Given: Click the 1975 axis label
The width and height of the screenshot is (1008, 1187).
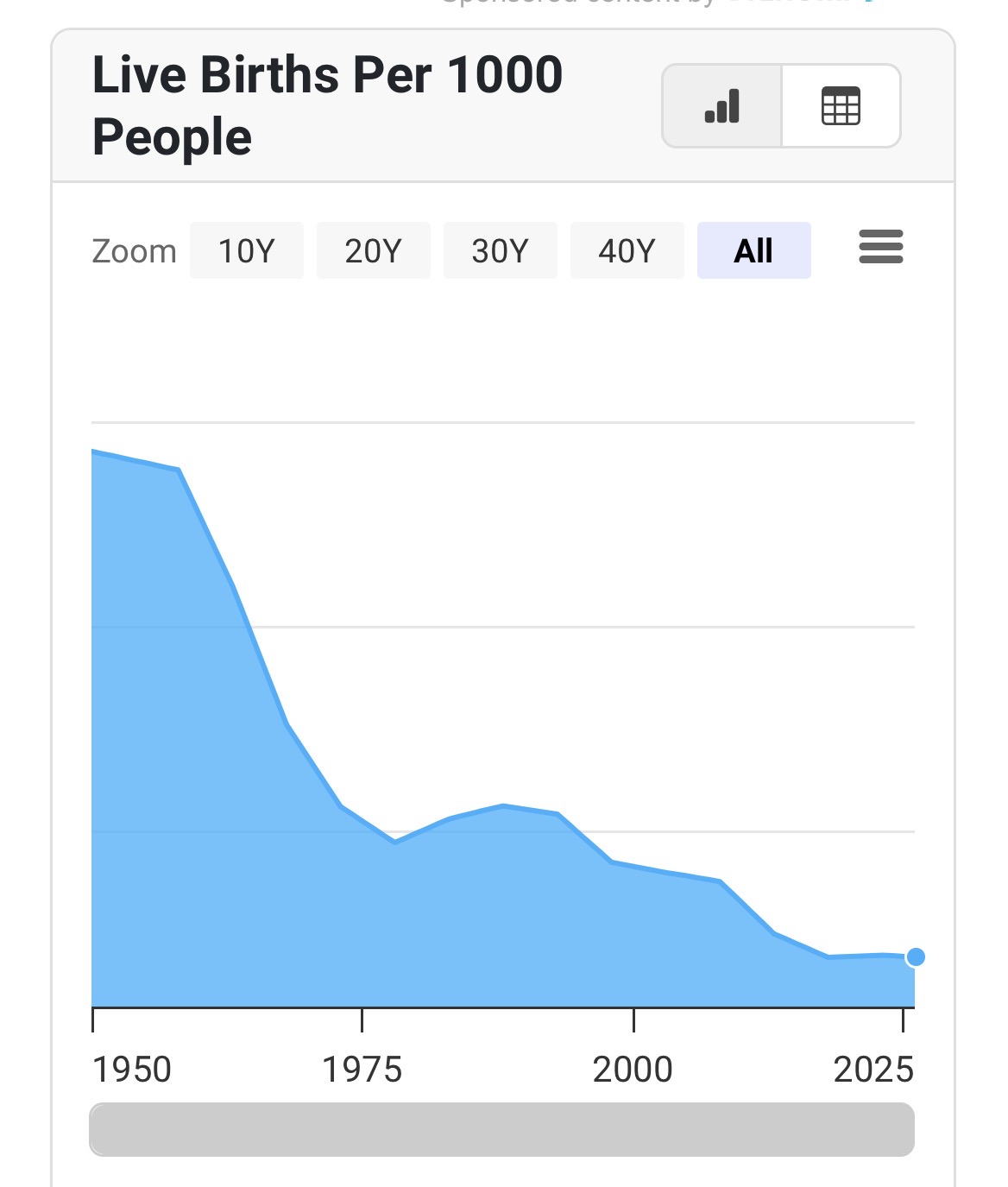Looking at the screenshot, I should coord(362,1070).
